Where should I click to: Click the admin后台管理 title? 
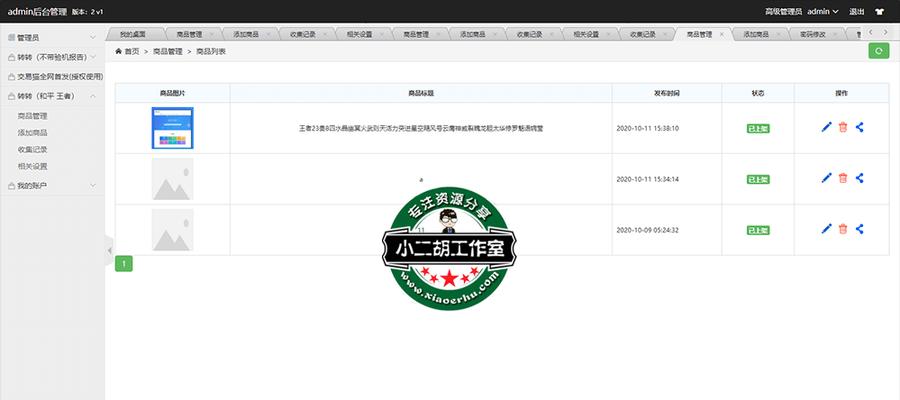(x=37, y=11)
